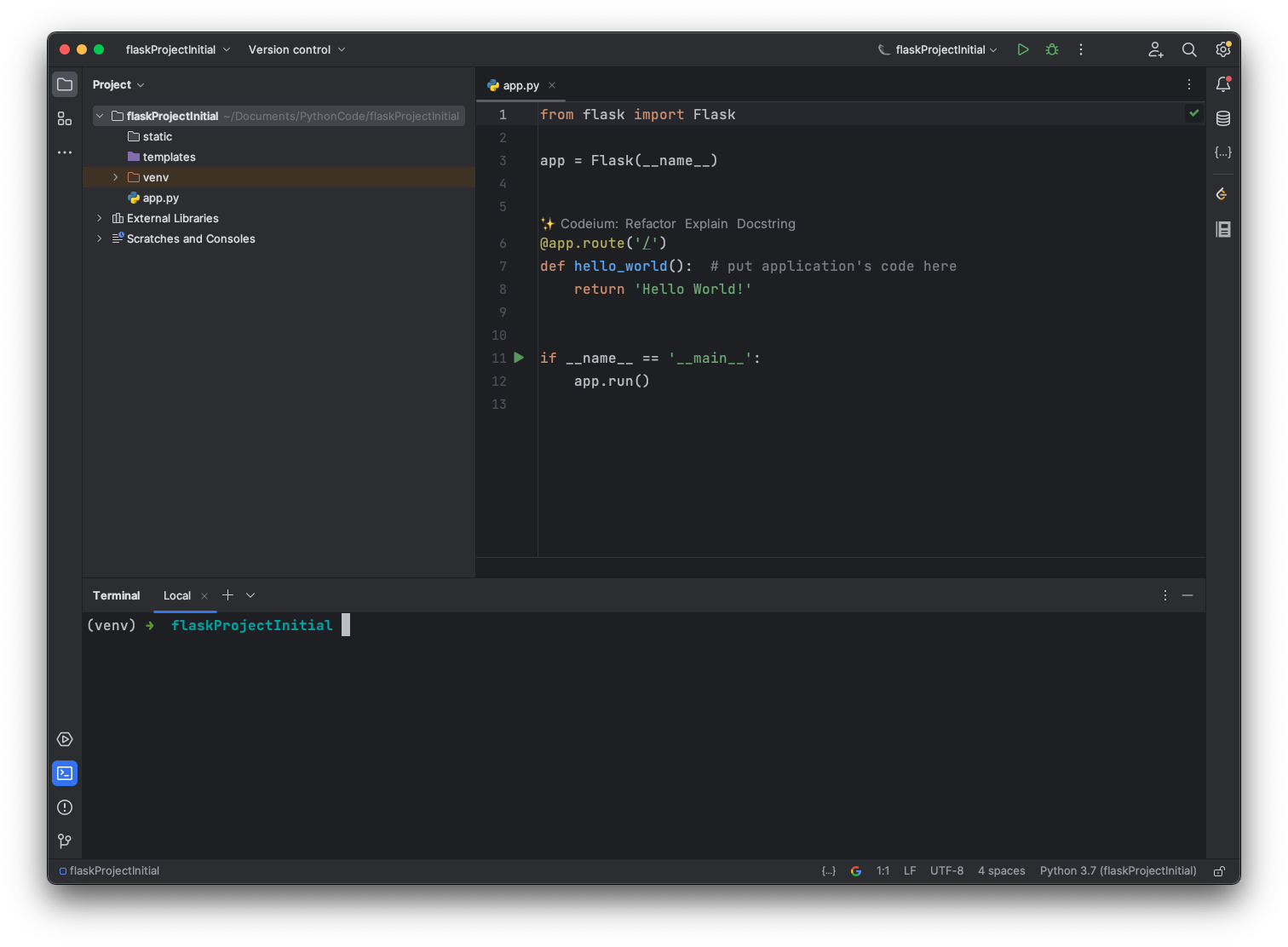Click the run gutter arrow on line 11

(519, 358)
